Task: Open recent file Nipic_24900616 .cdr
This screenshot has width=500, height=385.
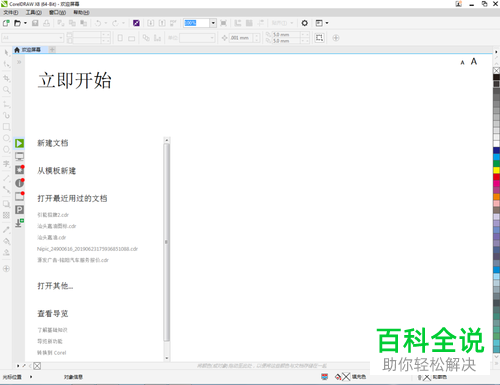Action: 87,249
